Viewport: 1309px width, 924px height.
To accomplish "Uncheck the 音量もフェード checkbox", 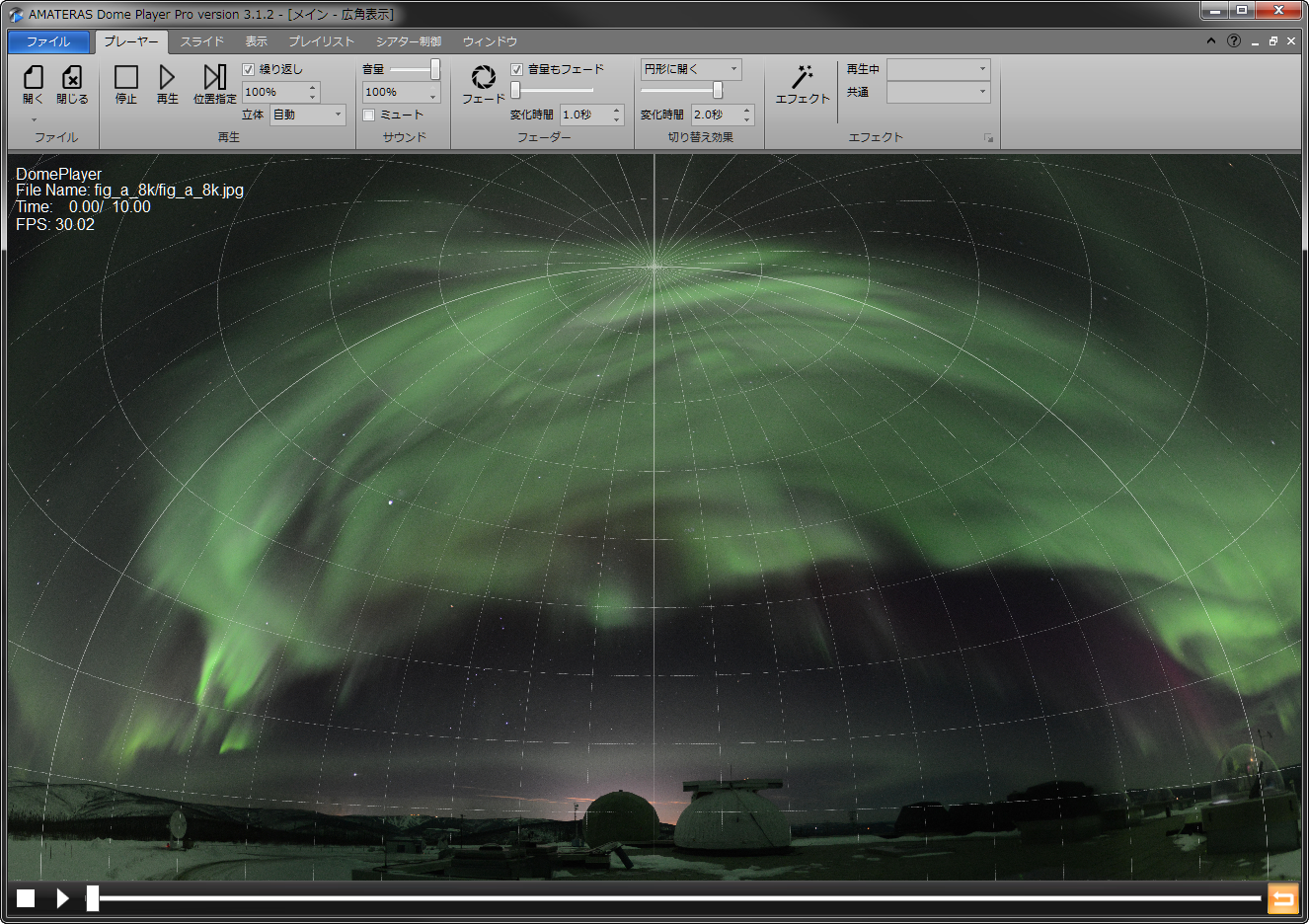I will click(516, 69).
